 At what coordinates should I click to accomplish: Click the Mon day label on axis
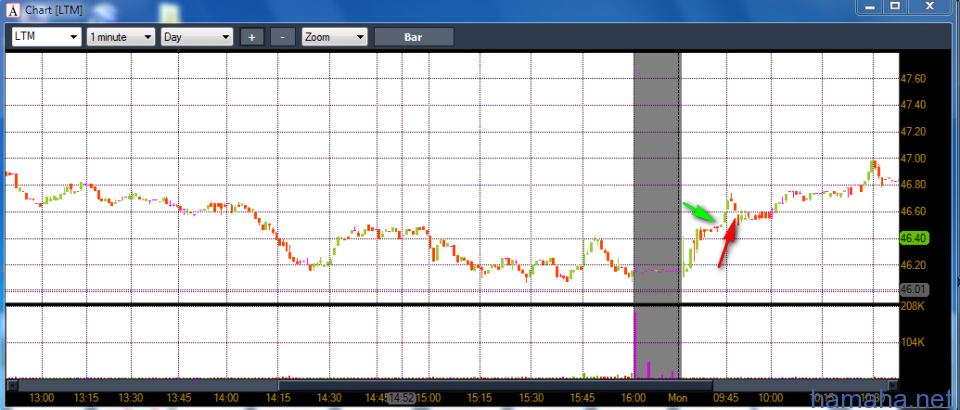pos(678,398)
